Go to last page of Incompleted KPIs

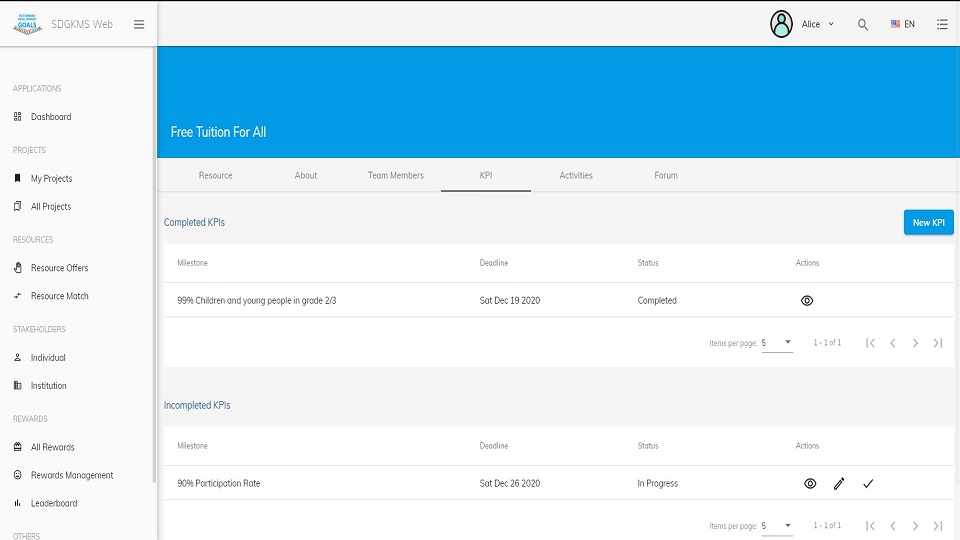(937, 526)
